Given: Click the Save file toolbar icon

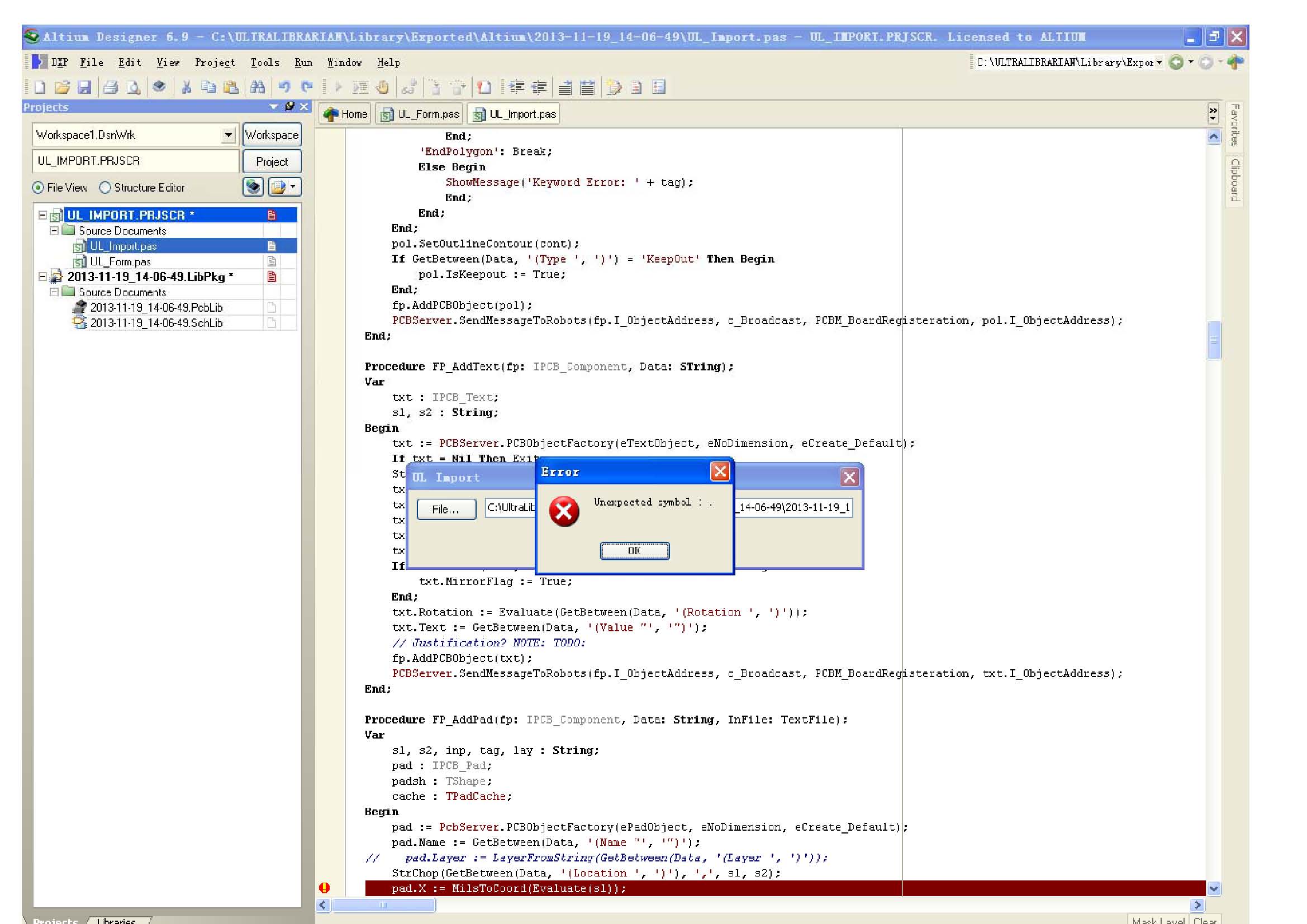Looking at the screenshot, I should click(84, 87).
